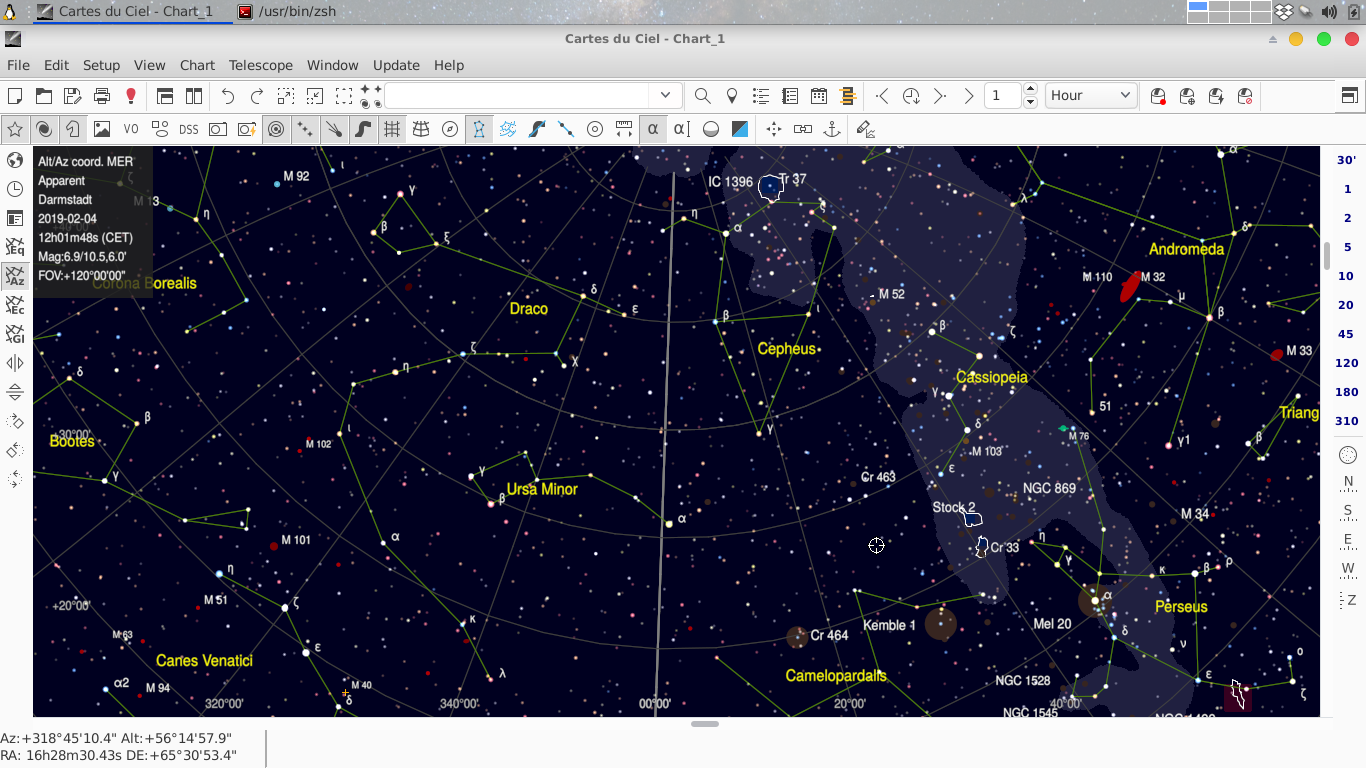Open the system volume speaker icon
1366x768 pixels.
[1329, 12]
